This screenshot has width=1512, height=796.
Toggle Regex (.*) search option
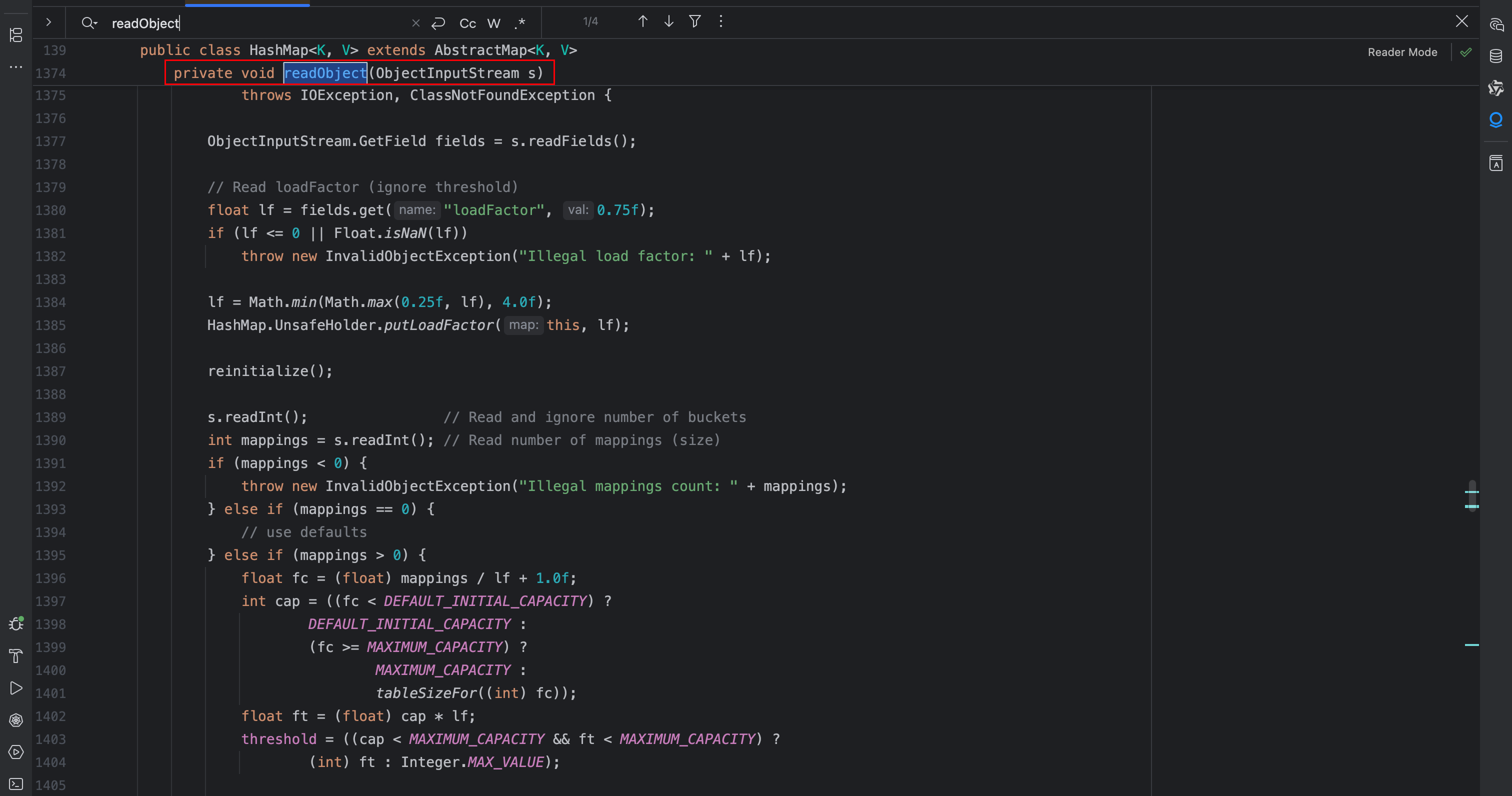click(519, 23)
